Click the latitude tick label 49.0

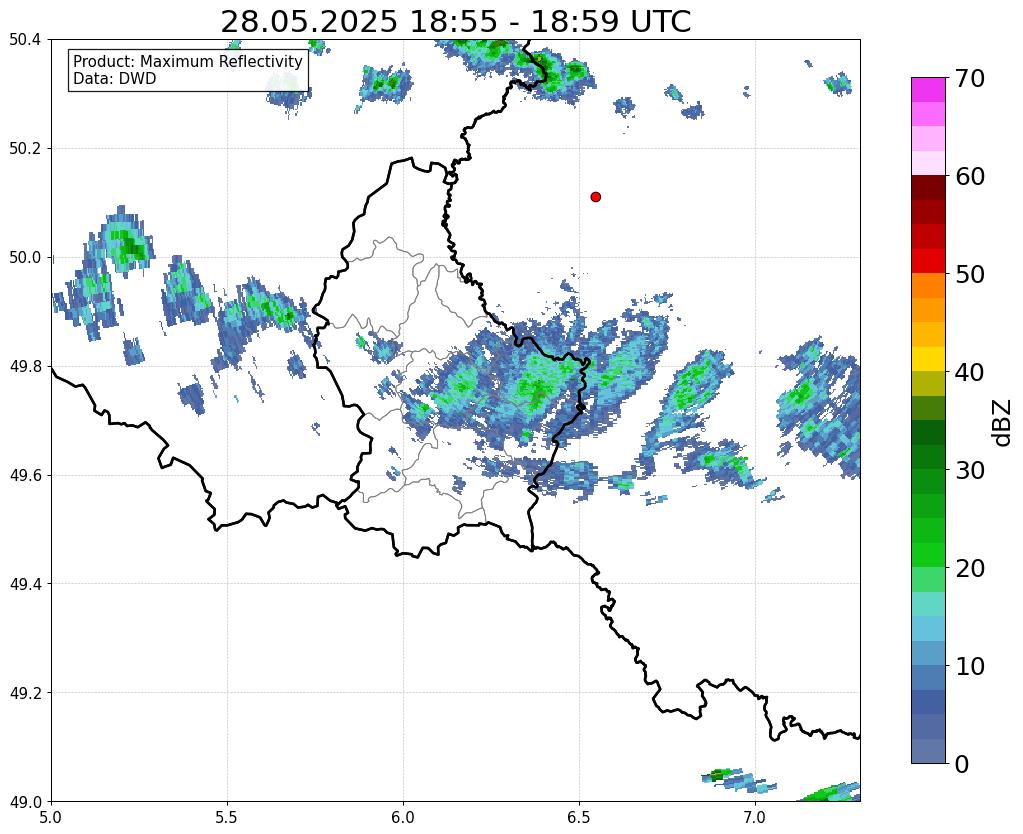[25, 801]
